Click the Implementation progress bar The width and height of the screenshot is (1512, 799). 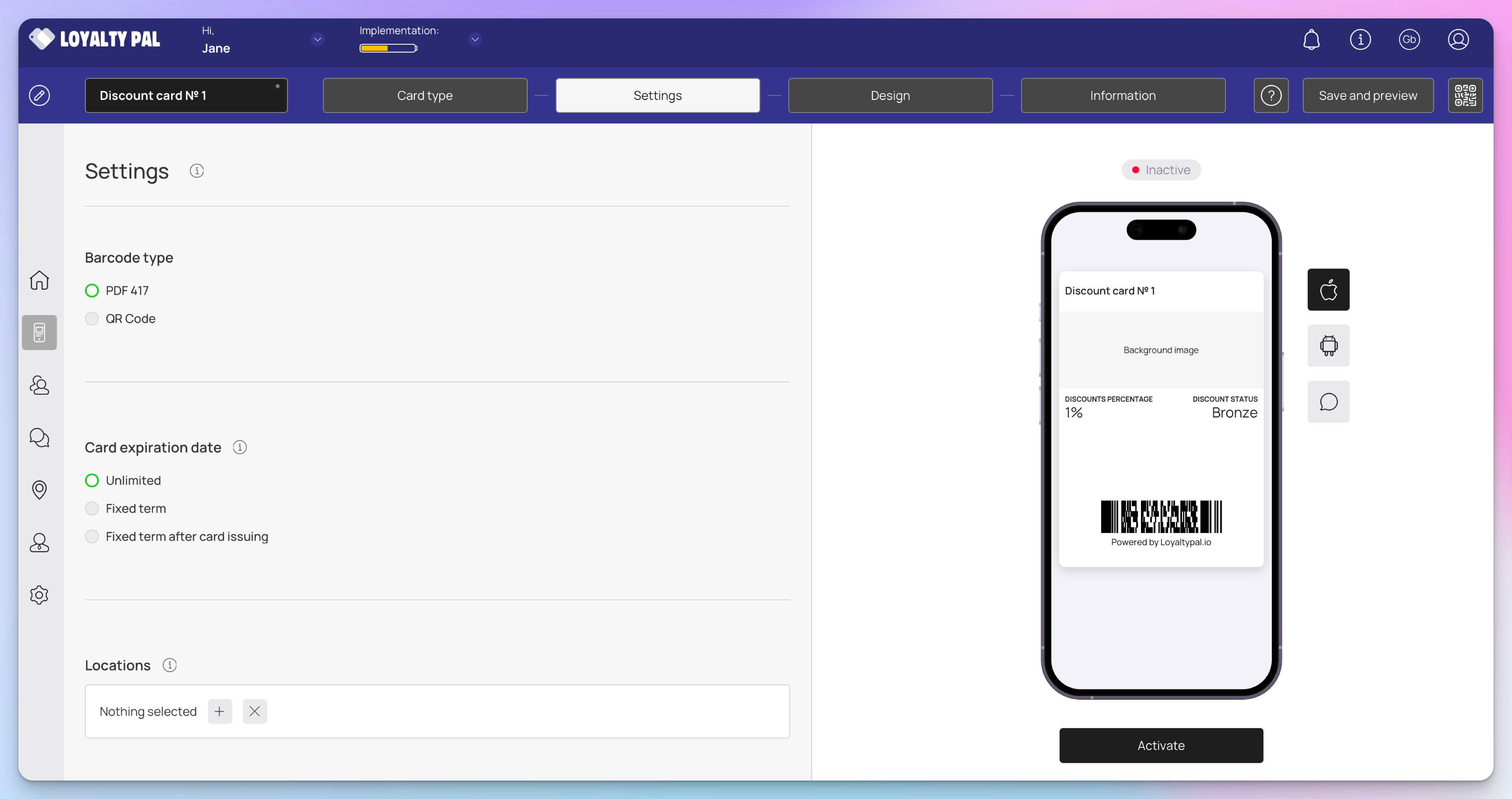point(388,48)
